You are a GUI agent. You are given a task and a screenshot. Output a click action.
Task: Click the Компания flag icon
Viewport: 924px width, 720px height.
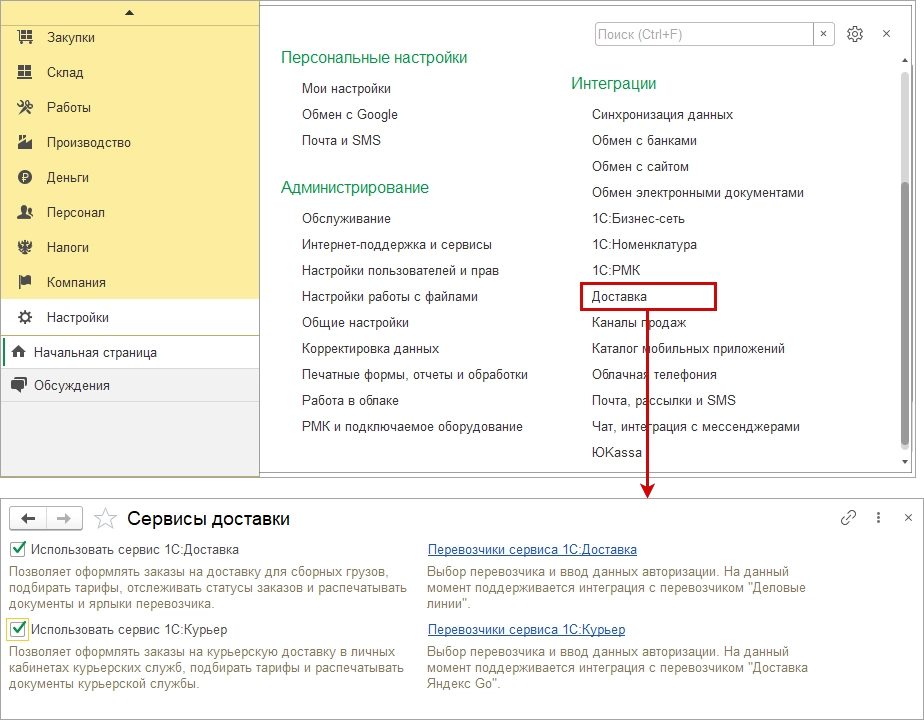pyautogui.click(x=25, y=282)
